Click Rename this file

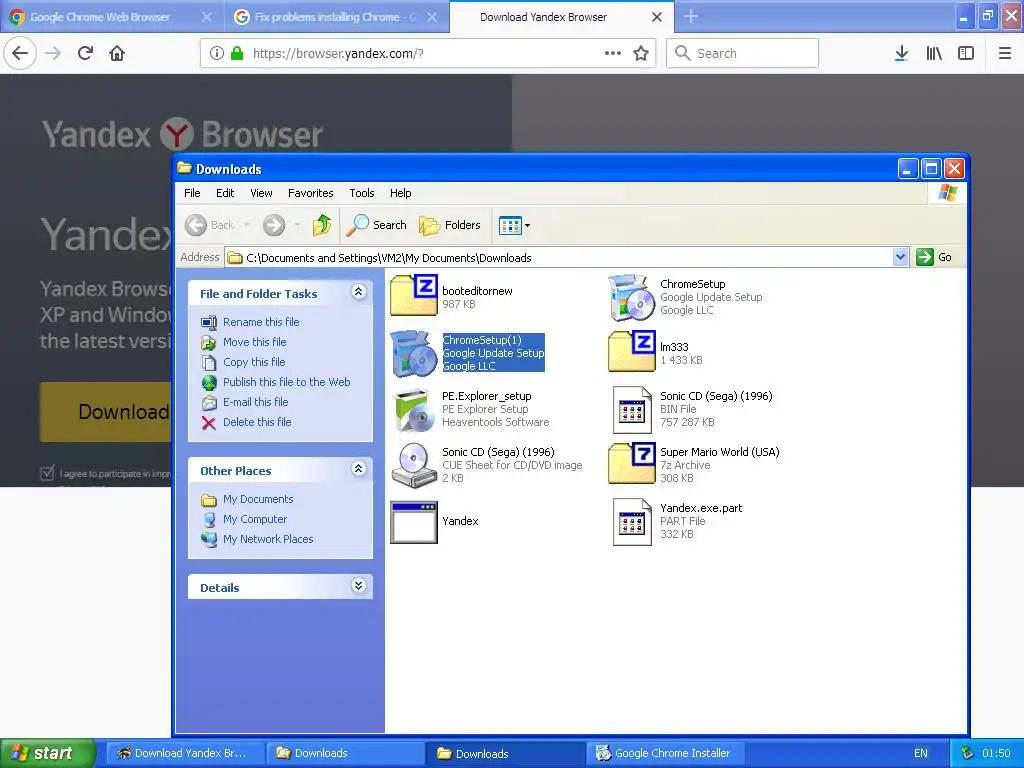coord(261,322)
